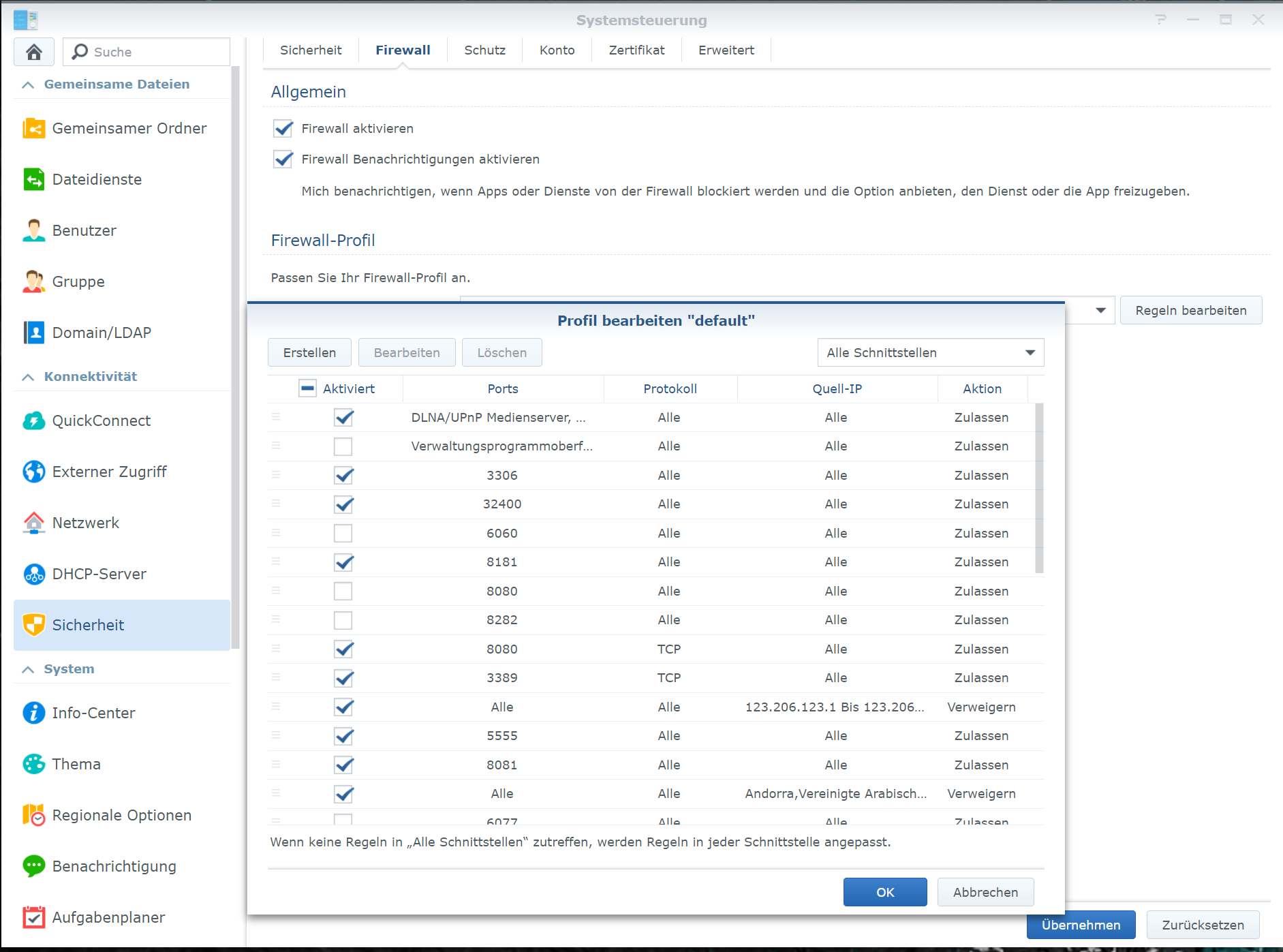Image resolution: width=1283 pixels, height=952 pixels.
Task: Open the Schutz tab
Action: pyautogui.click(x=484, y=50)
